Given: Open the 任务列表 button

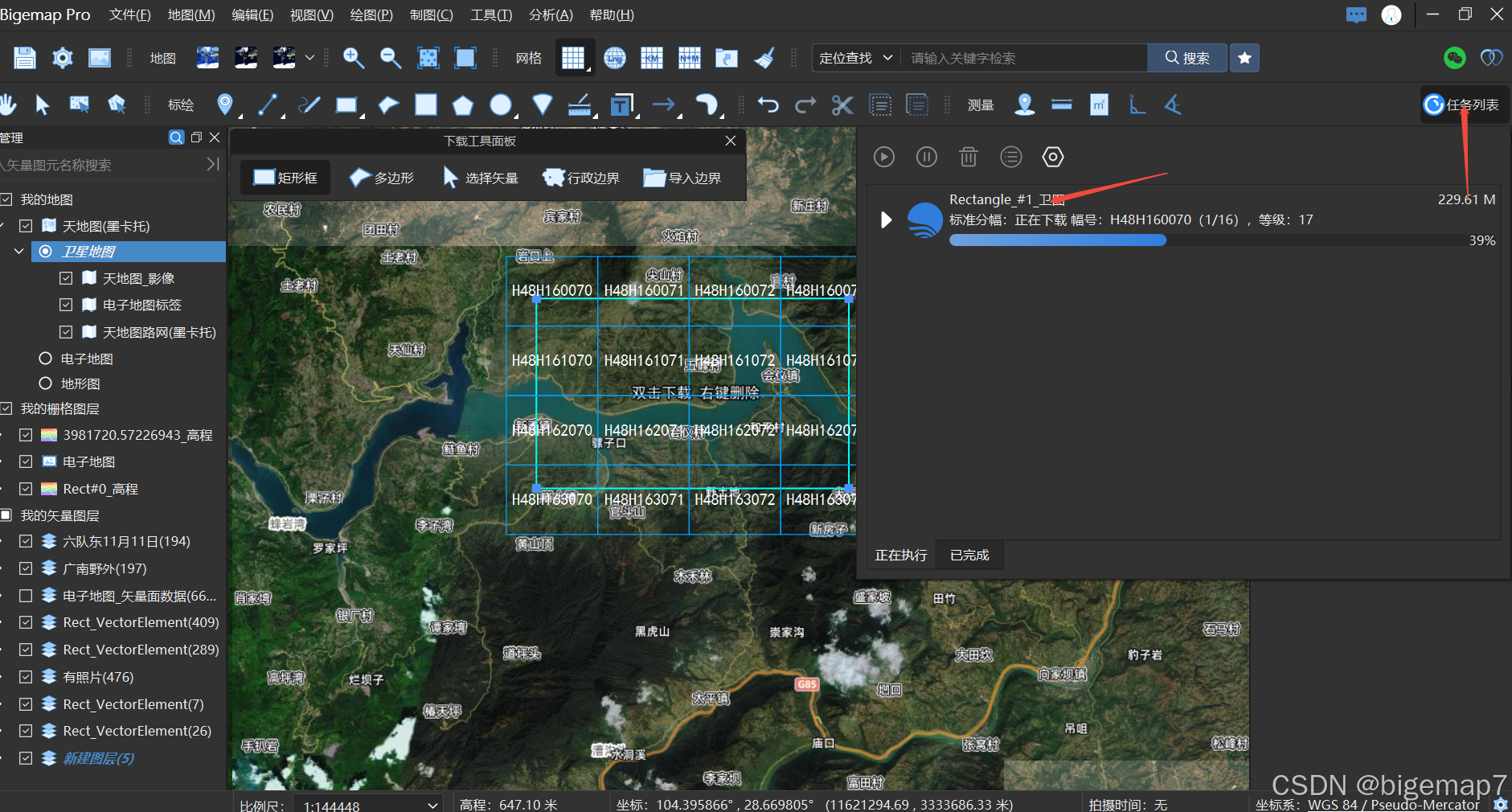Looking at the screenshot, I should coord(1463,105).
